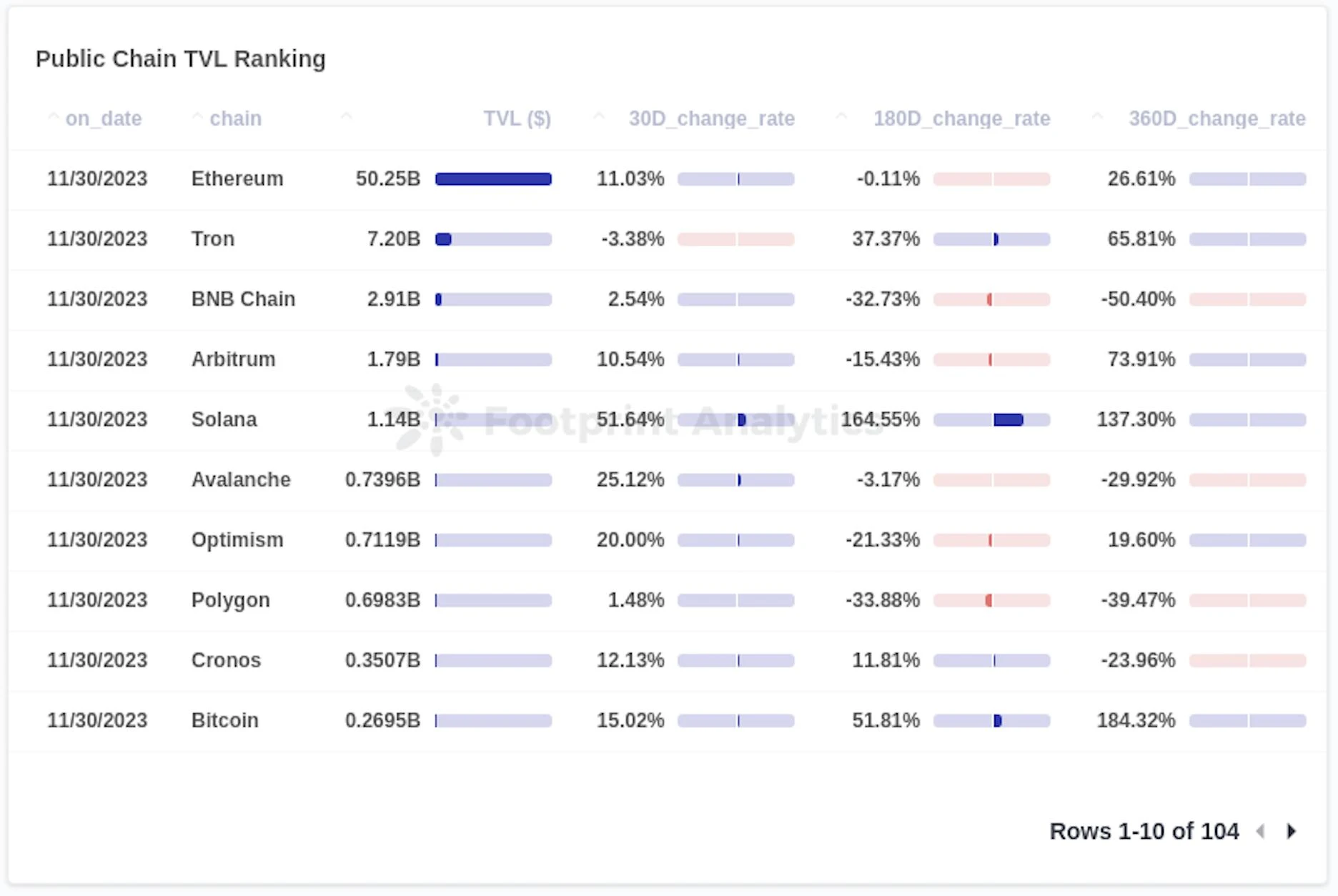
Task: Sort by 30D_change_rate column header
Action: coord(710,119)
